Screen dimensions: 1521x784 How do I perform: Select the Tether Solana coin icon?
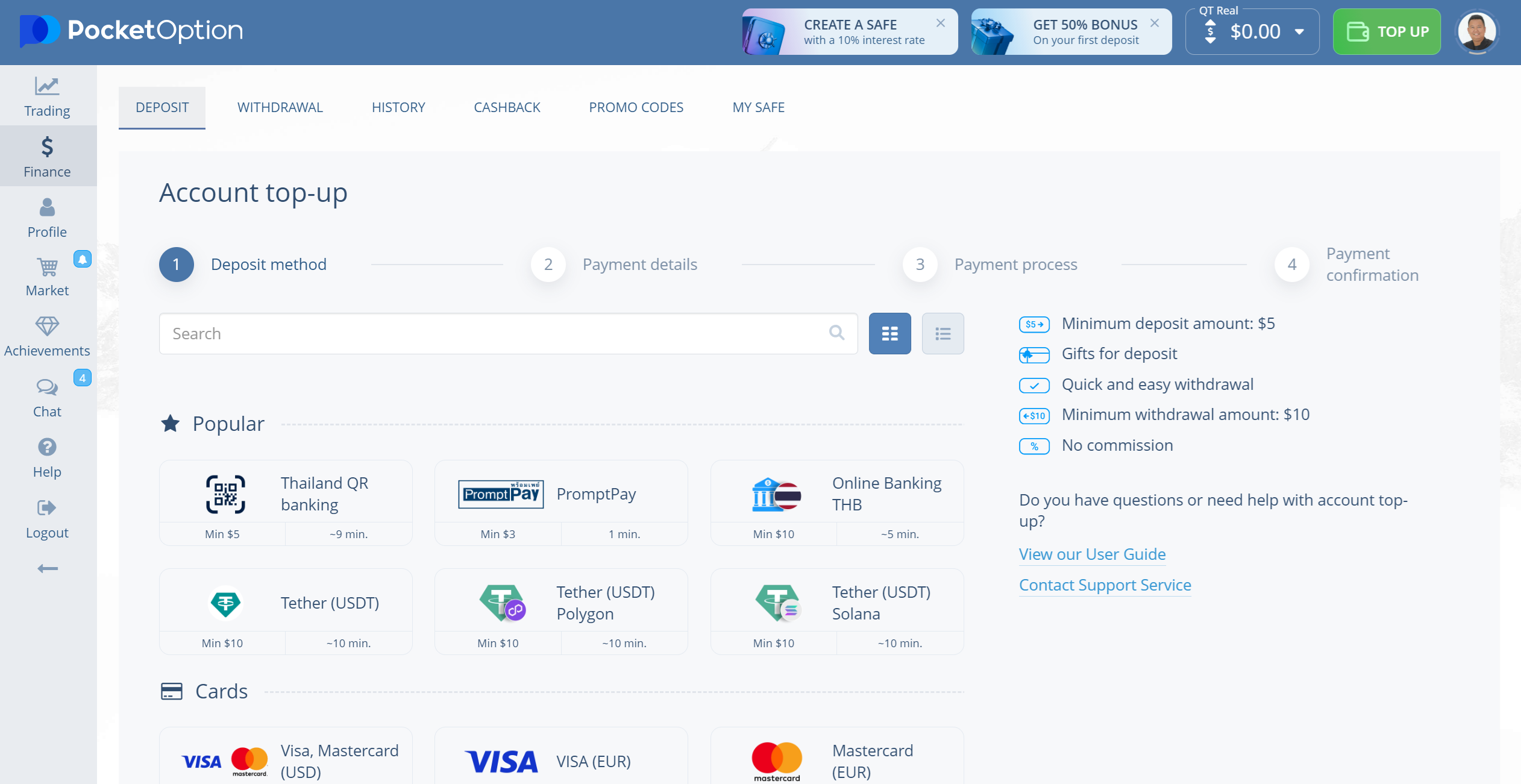click(777, 603)
